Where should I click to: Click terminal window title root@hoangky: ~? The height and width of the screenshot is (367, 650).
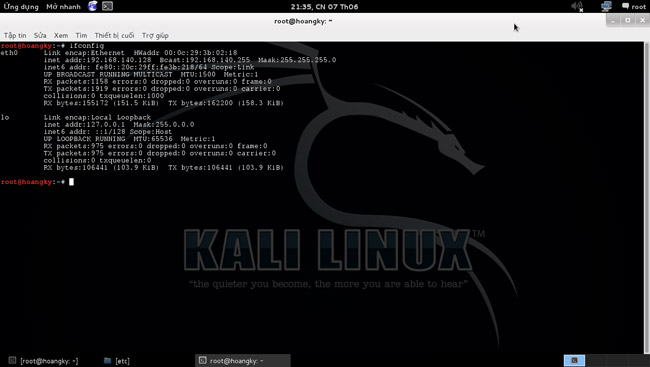point(303,21)
